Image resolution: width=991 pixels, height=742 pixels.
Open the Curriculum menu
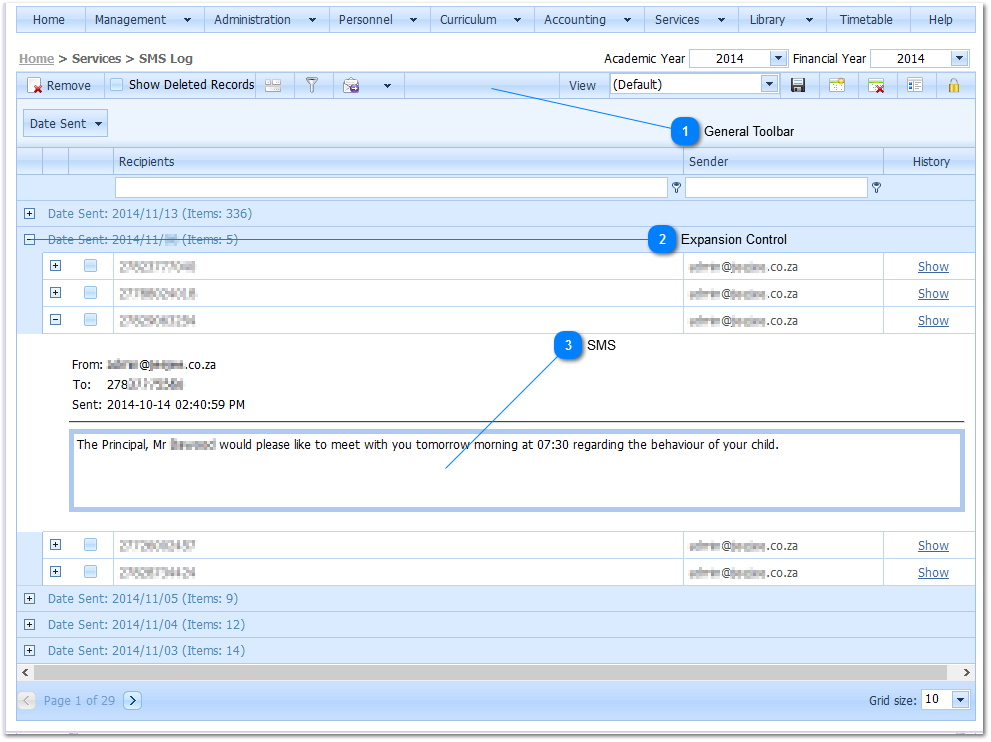coord(481,20)
